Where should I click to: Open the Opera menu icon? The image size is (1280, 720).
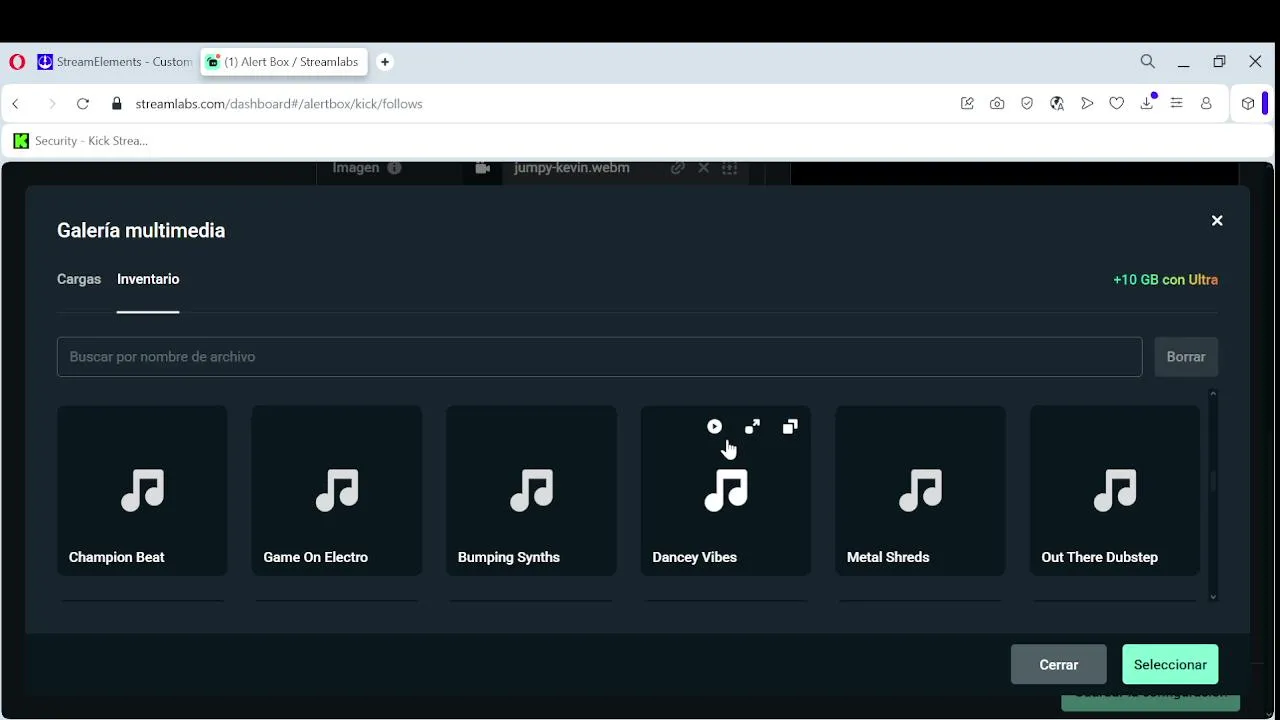17,62
